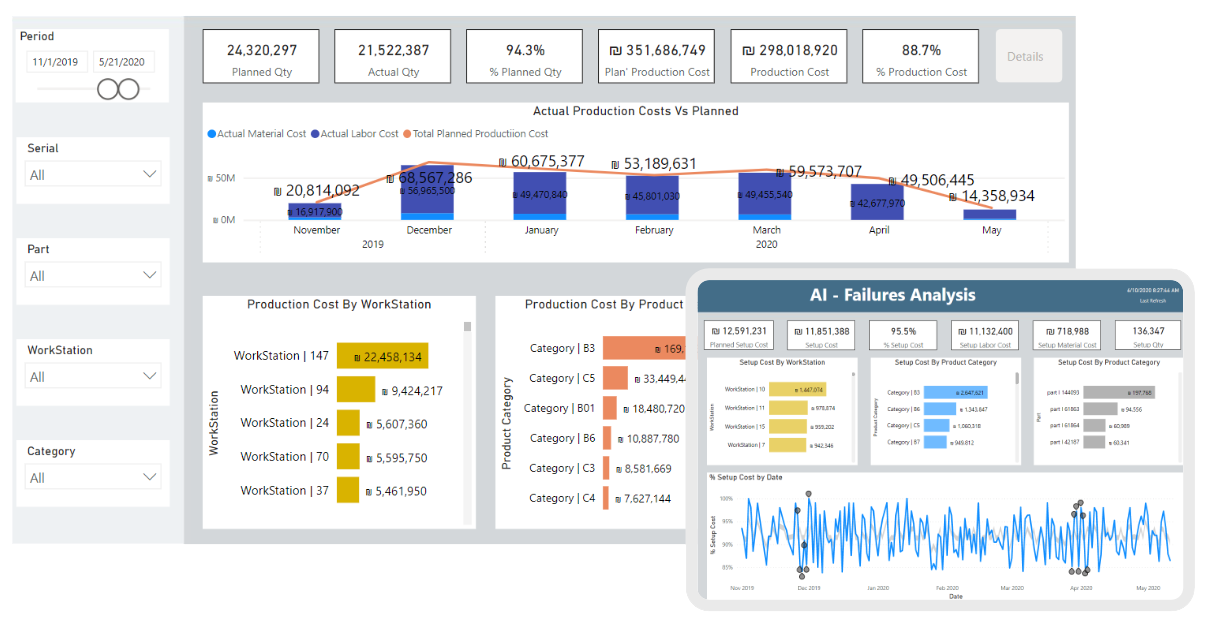This screenshot has height=620, width=1208.
Task: Select the Setup Labor Cost card 11,132,400
Action: point(985,335)
